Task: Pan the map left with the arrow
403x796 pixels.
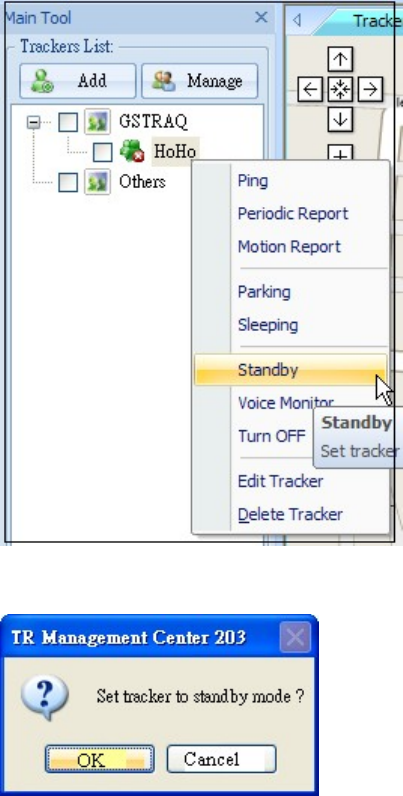Action: (x=310, y=90)
